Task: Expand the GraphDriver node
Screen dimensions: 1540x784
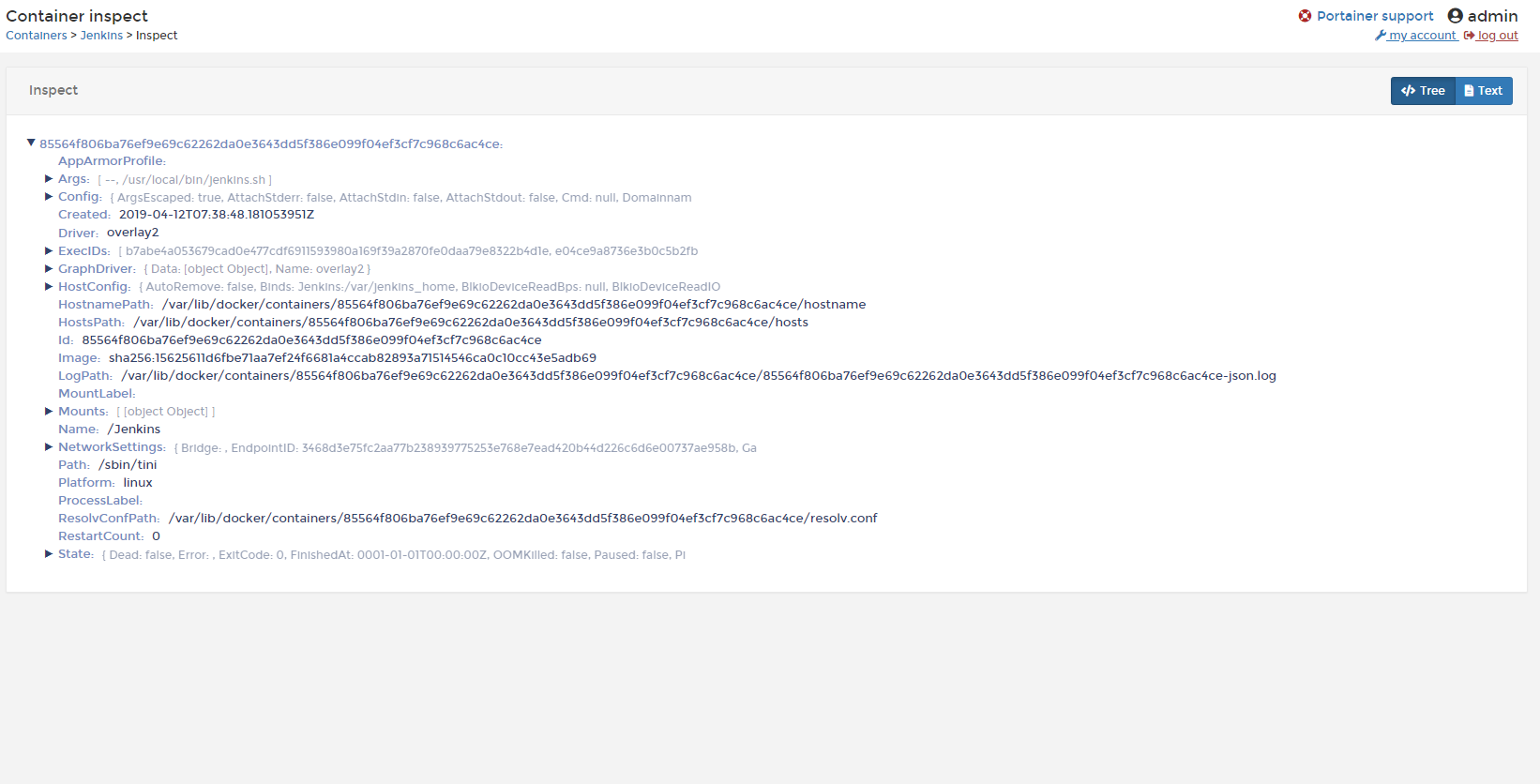Action: [x=49, y=268]
